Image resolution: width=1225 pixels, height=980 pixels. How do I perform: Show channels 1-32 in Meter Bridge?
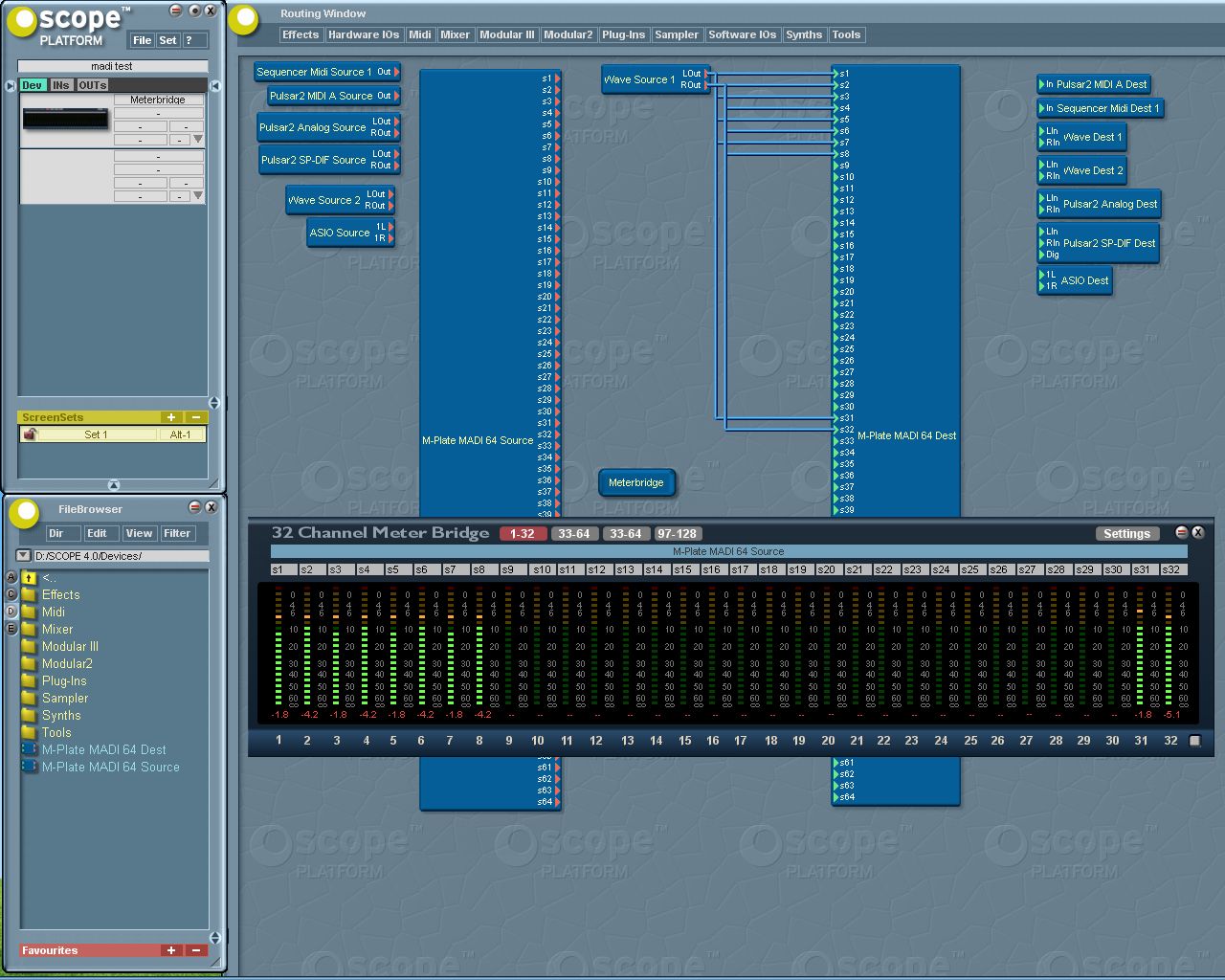523,534
